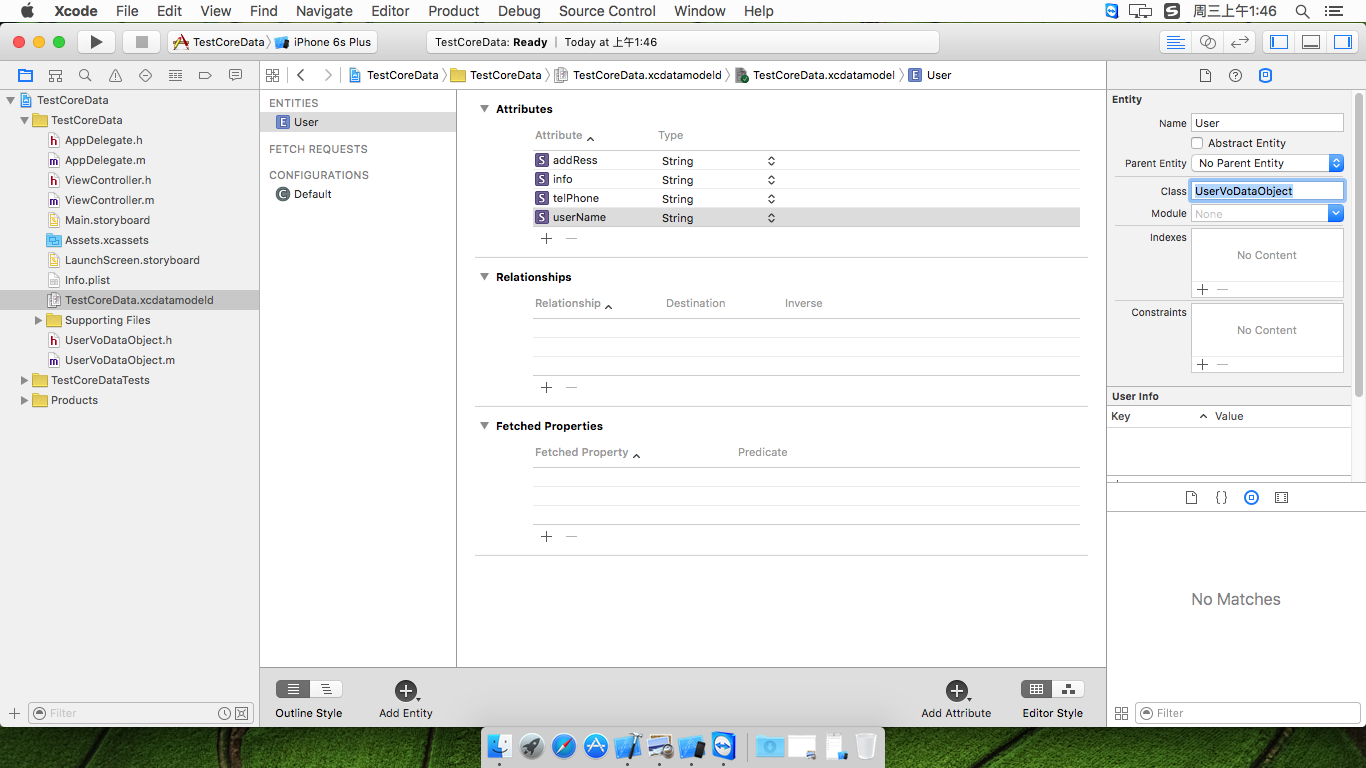
Task: Show the Issue navigator
Action: coord(115,75)
